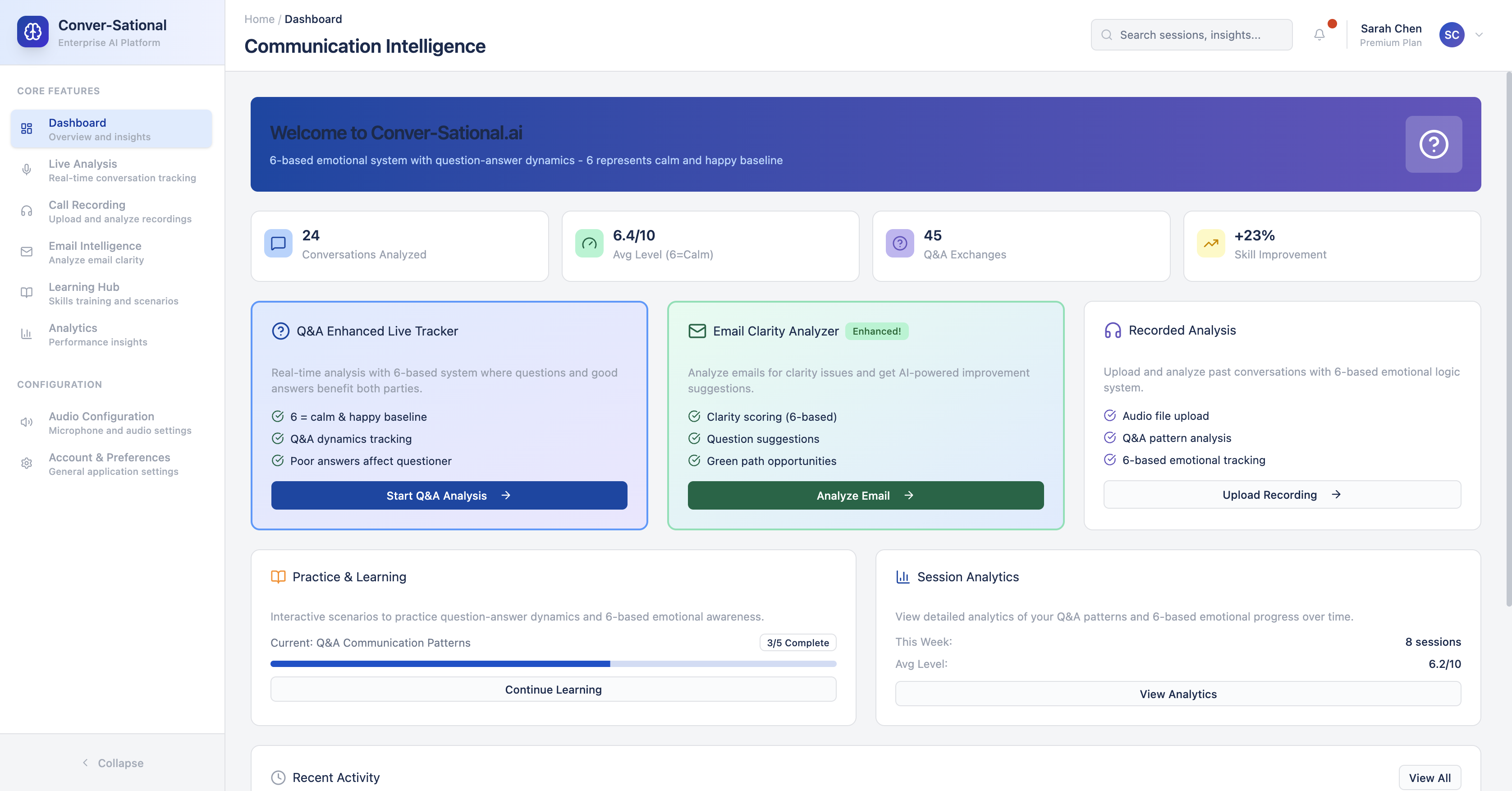Click the Account & Preferences gear icon
The height and width of the screenshot is (791, 1512).
pyautogui.click(x=27, y=463)
